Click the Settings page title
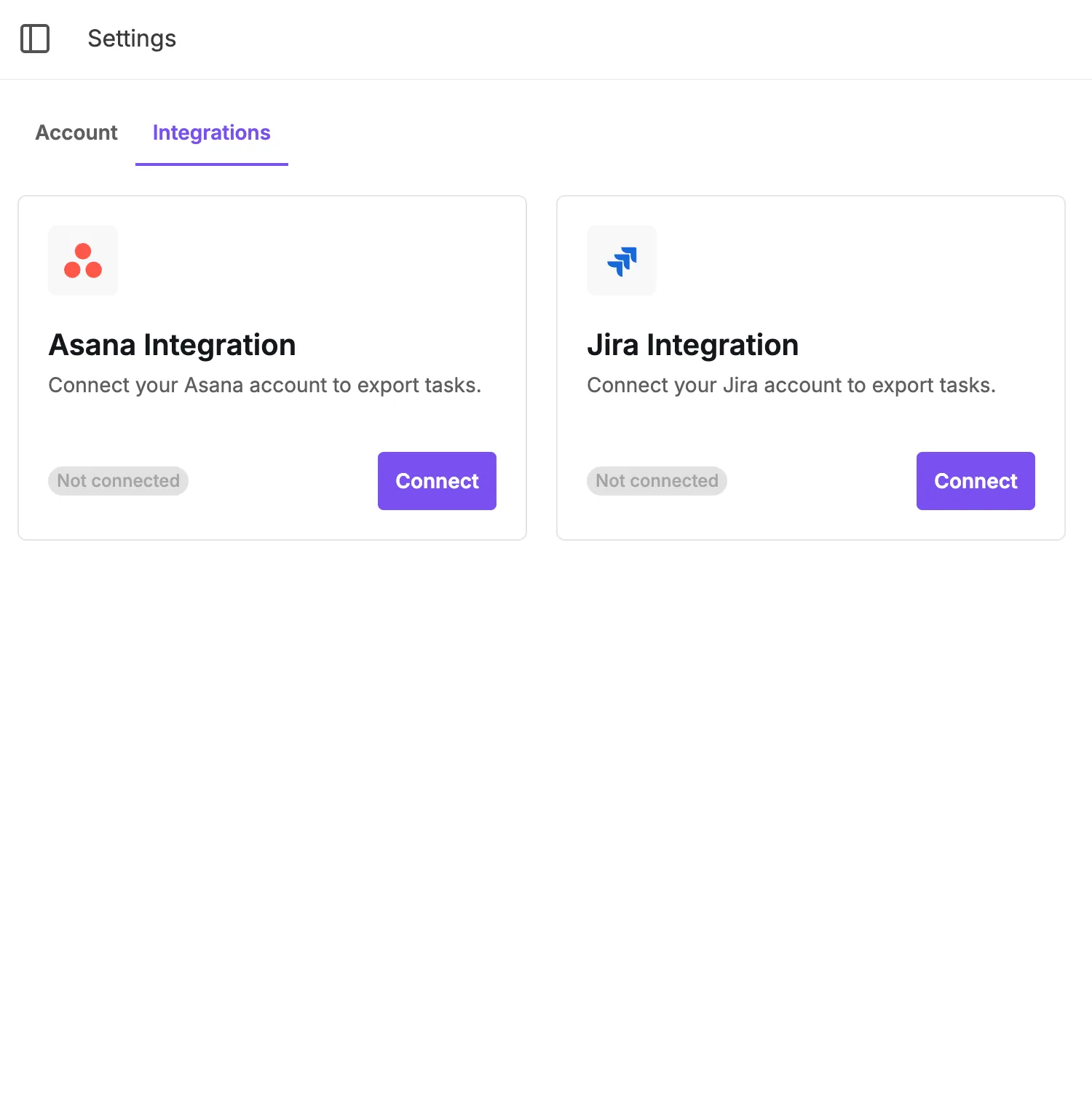 pos(132,38)
